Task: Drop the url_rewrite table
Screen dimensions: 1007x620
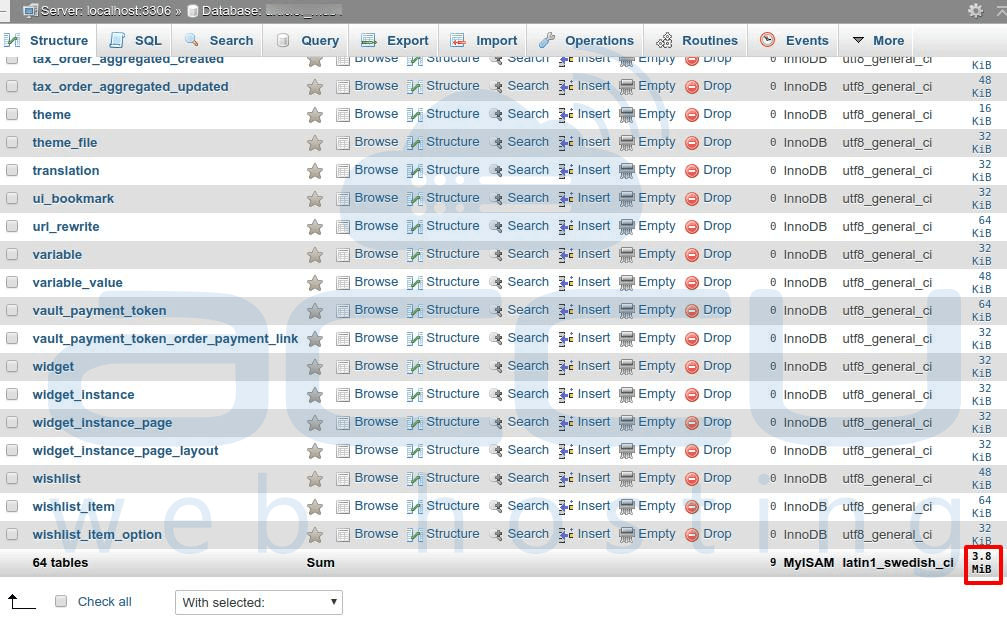Action: [717, 226]
